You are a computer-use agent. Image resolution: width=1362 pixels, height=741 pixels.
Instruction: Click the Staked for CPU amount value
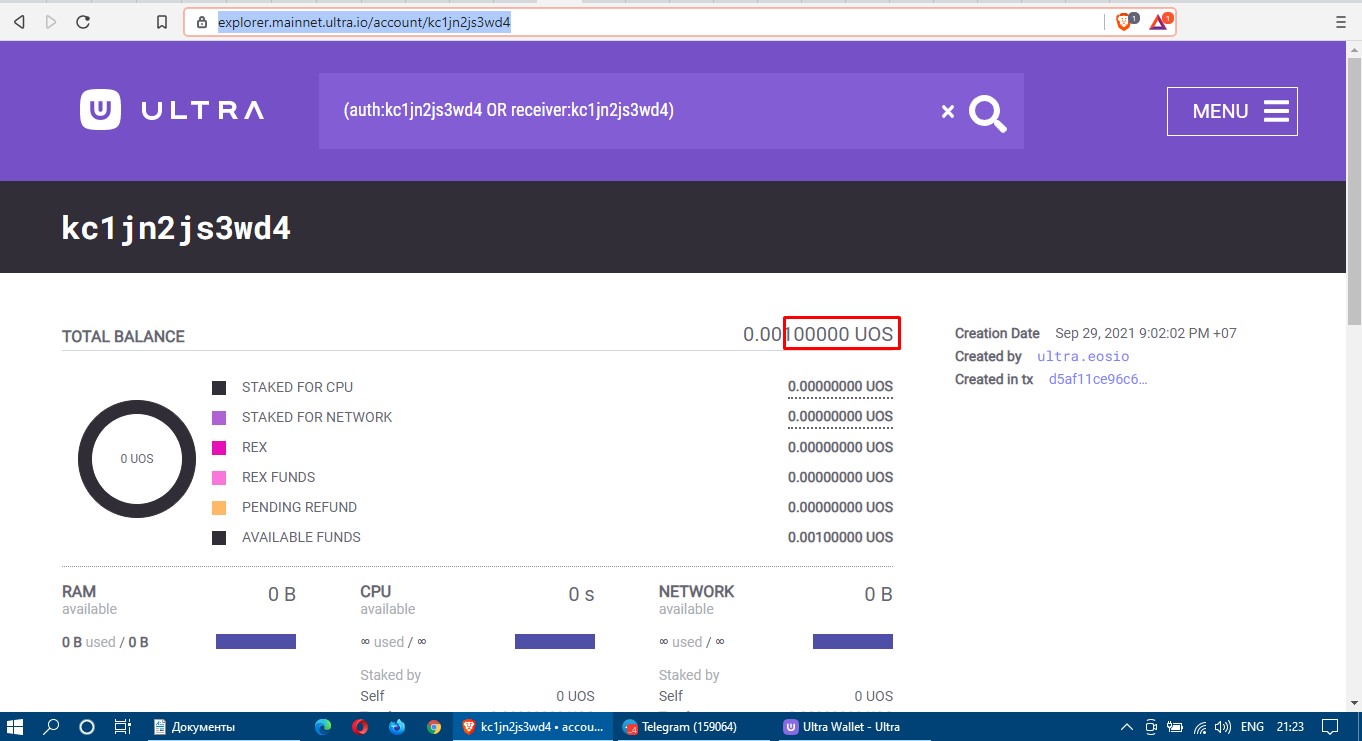tap(840, 387)
